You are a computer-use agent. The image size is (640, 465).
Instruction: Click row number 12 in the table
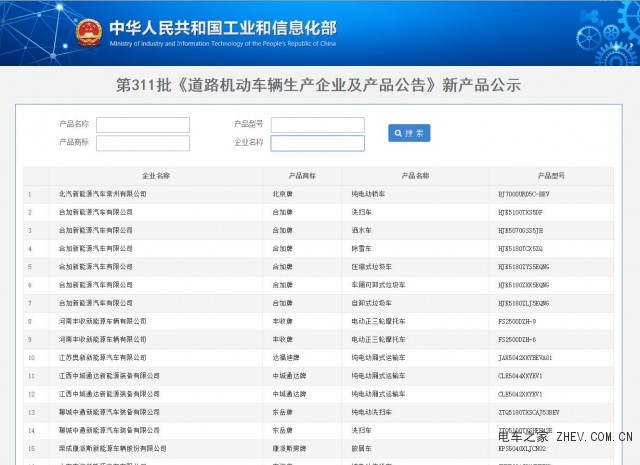tap(31, 394)
